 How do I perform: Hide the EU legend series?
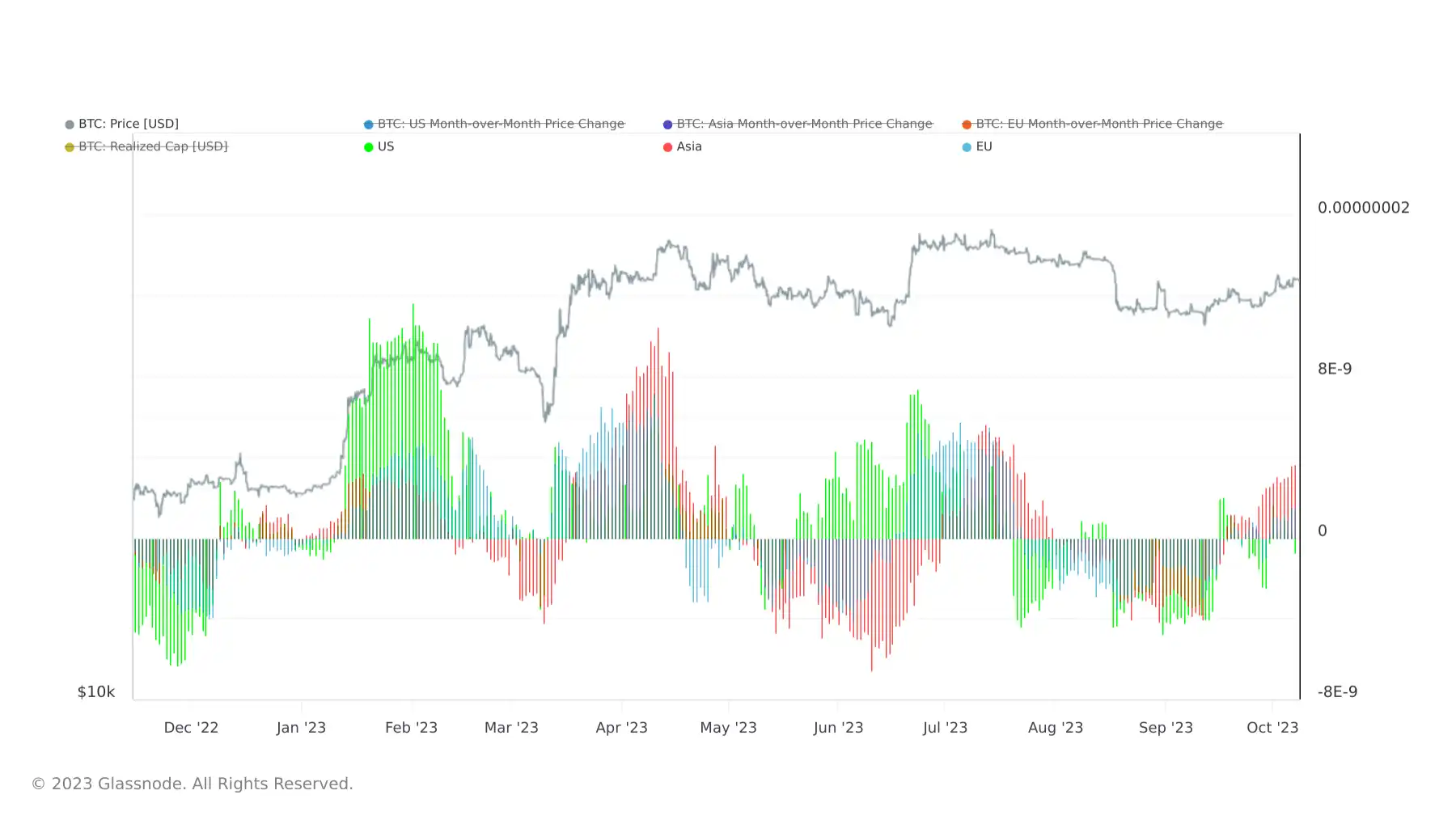(x=984, y=146)
